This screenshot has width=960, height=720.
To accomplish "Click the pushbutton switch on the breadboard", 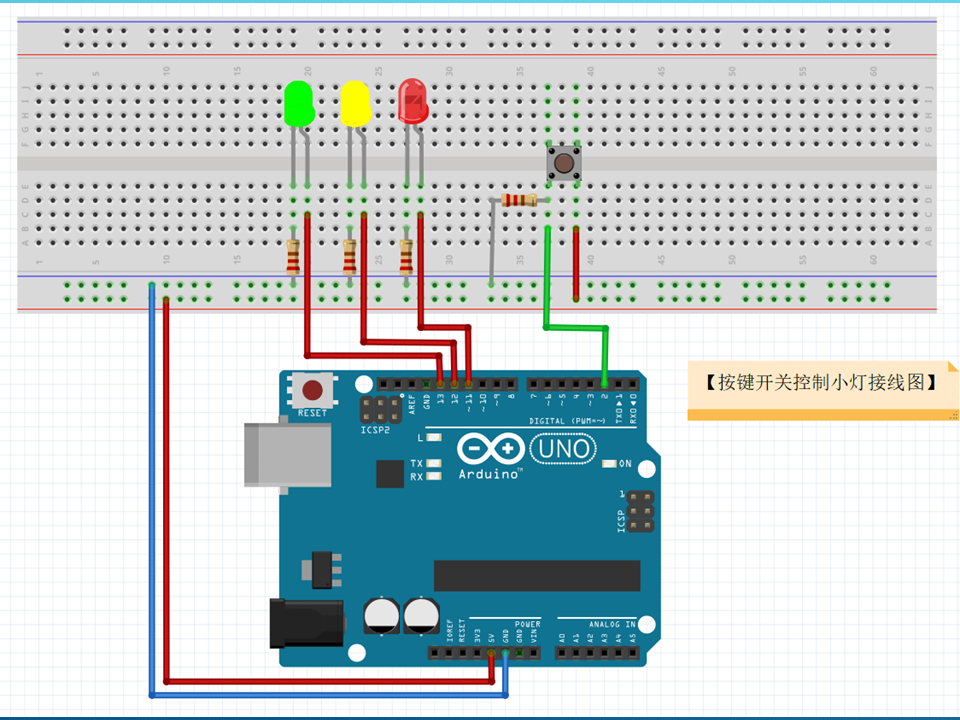I will (564, 163).
